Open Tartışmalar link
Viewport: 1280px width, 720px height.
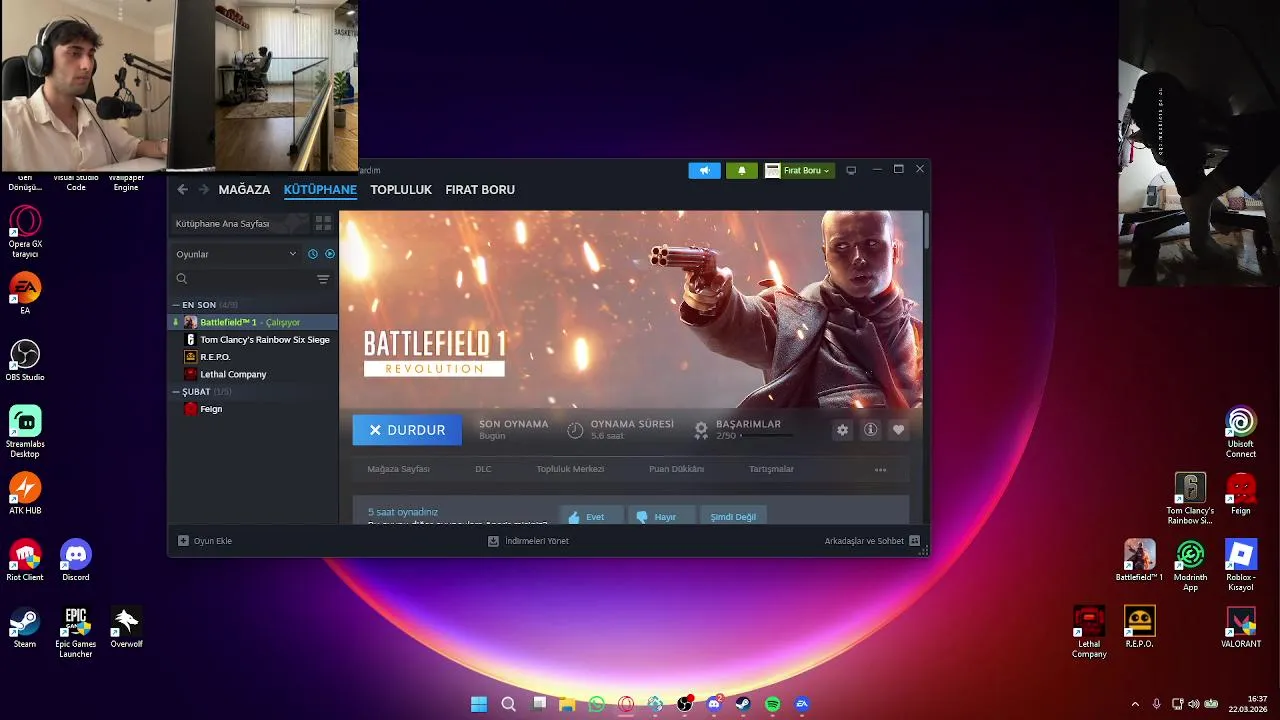click(771, 469)
